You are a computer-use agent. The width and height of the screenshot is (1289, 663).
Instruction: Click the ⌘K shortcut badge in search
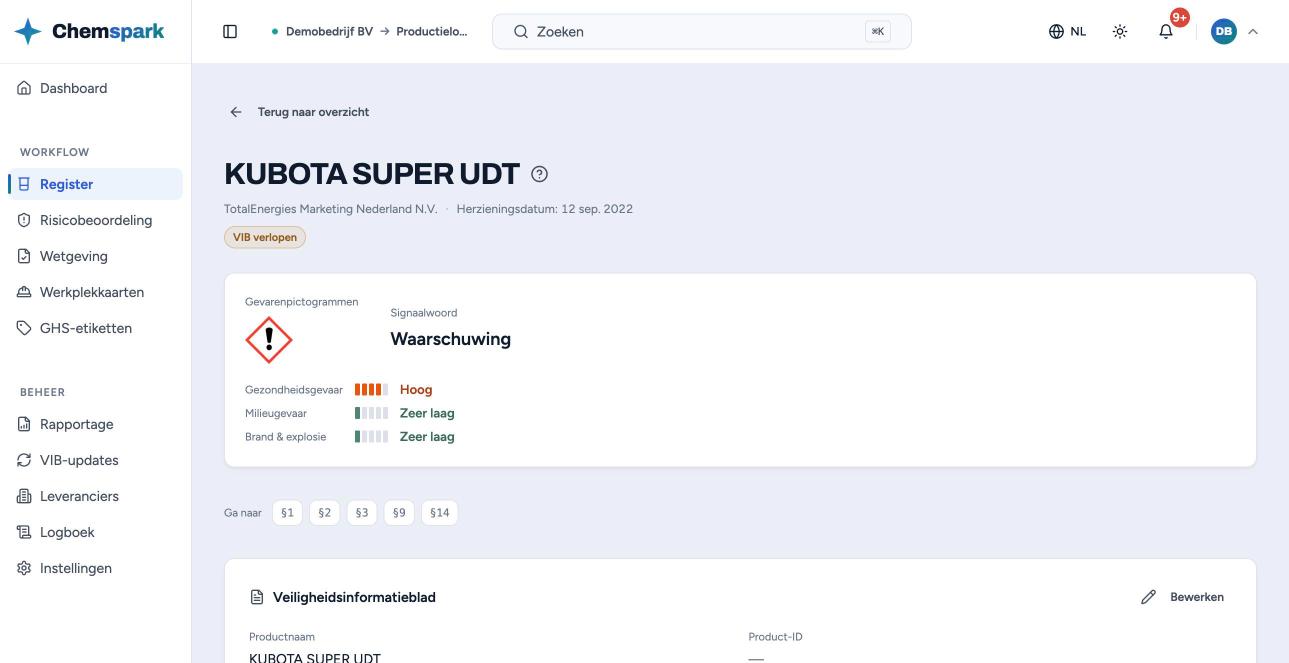(x=878, y=31)
